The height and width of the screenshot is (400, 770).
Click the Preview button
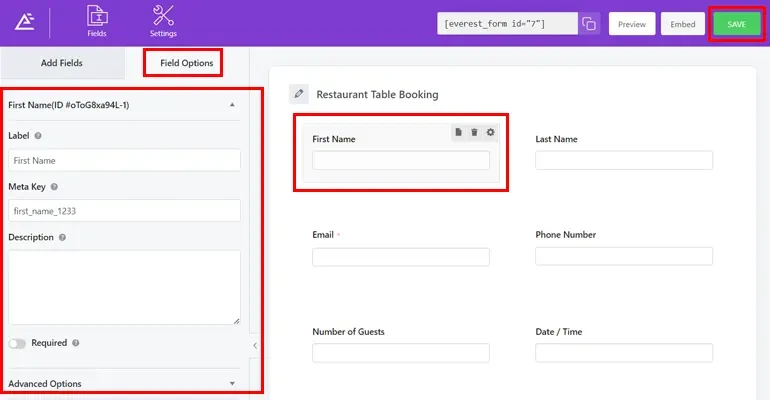pyautogui.click(x=631, y=24)
